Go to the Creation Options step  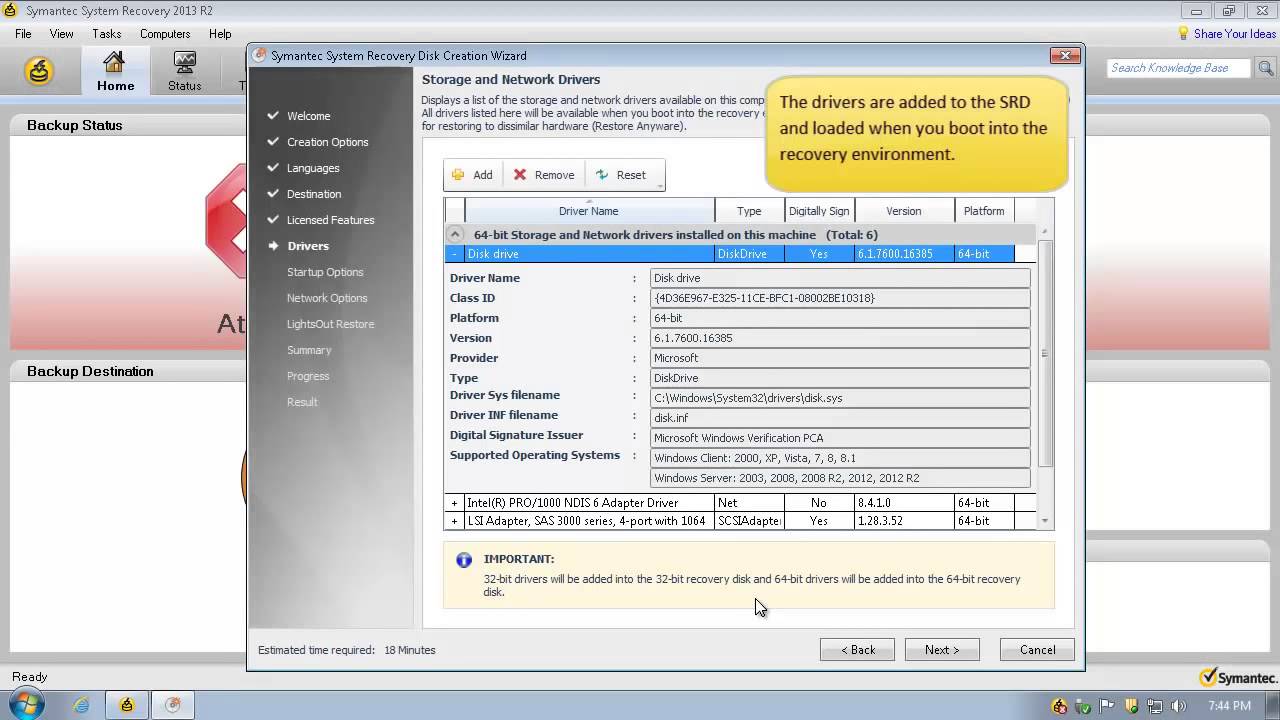tap(327, 142)
